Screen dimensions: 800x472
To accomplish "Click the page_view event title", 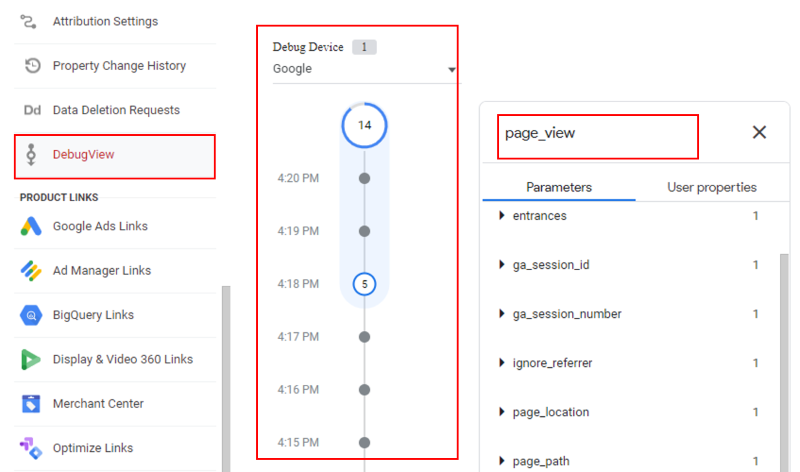I will tap(540, 133).
